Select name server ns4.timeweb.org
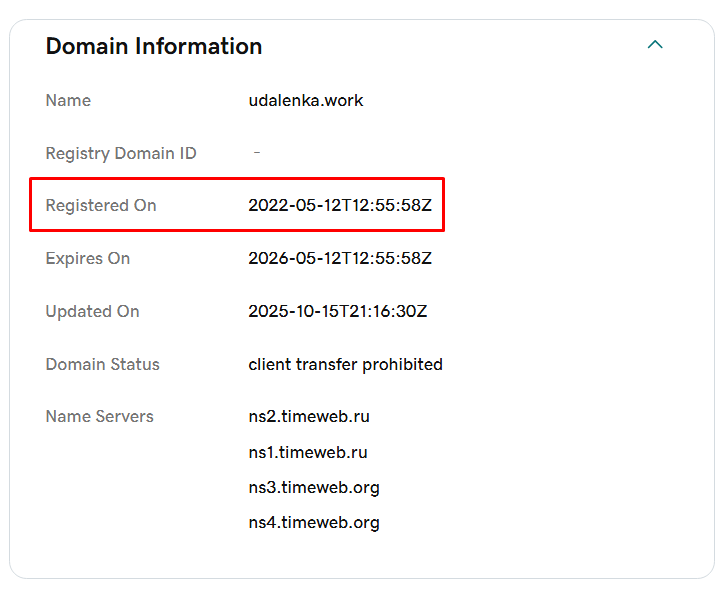The image size is (725, 590). 314,522
